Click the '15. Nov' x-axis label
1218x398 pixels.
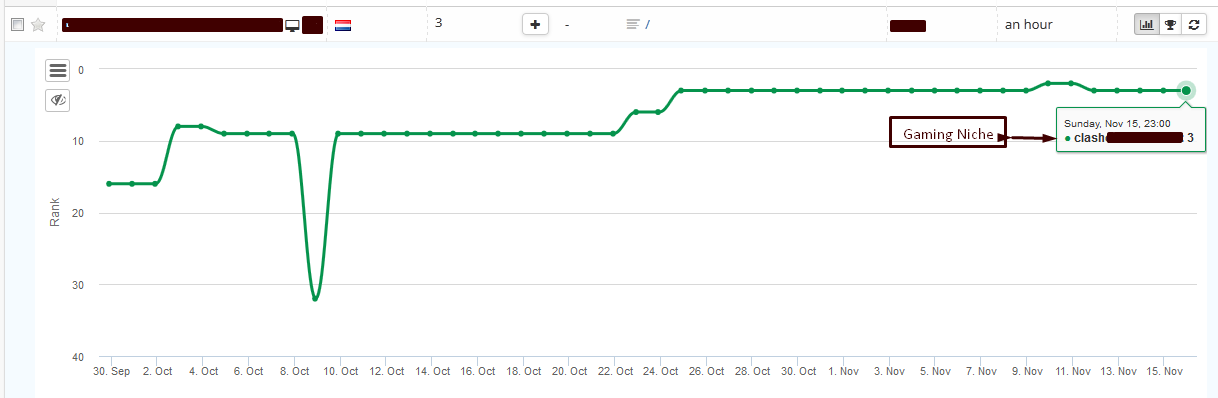click(x=1165, y=371)
